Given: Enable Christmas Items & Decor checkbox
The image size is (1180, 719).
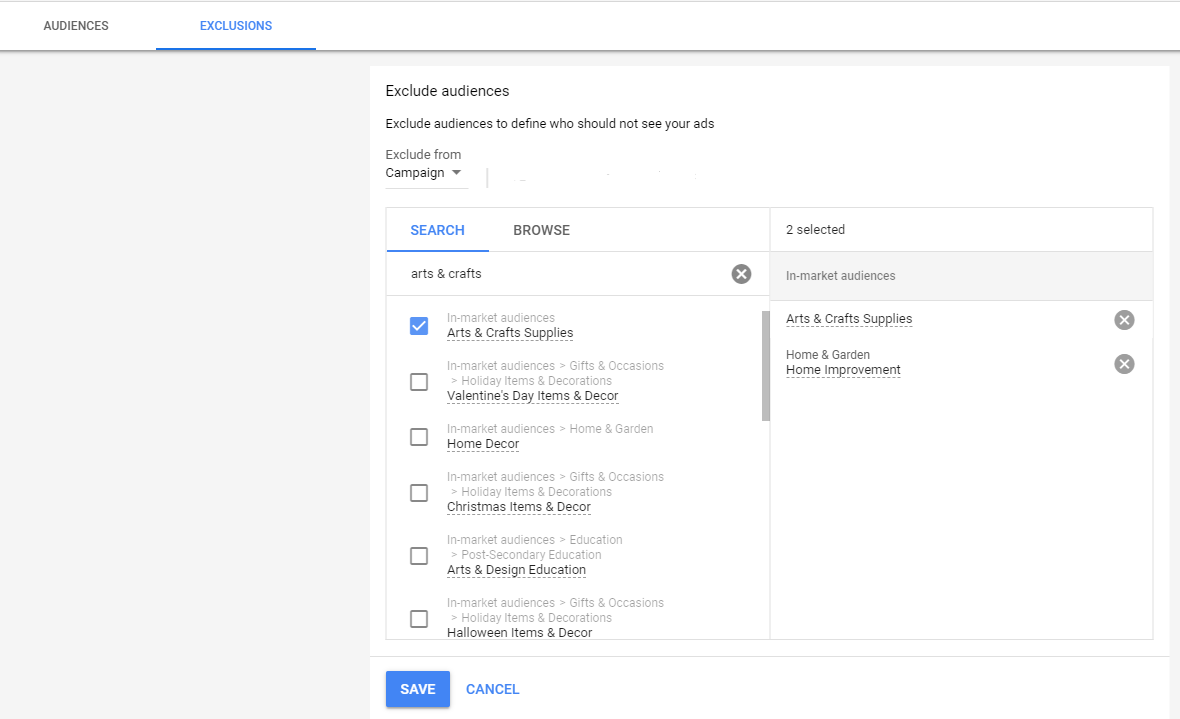Looking at the screenshot, I should pyautogui.click(x=419, y=493).
